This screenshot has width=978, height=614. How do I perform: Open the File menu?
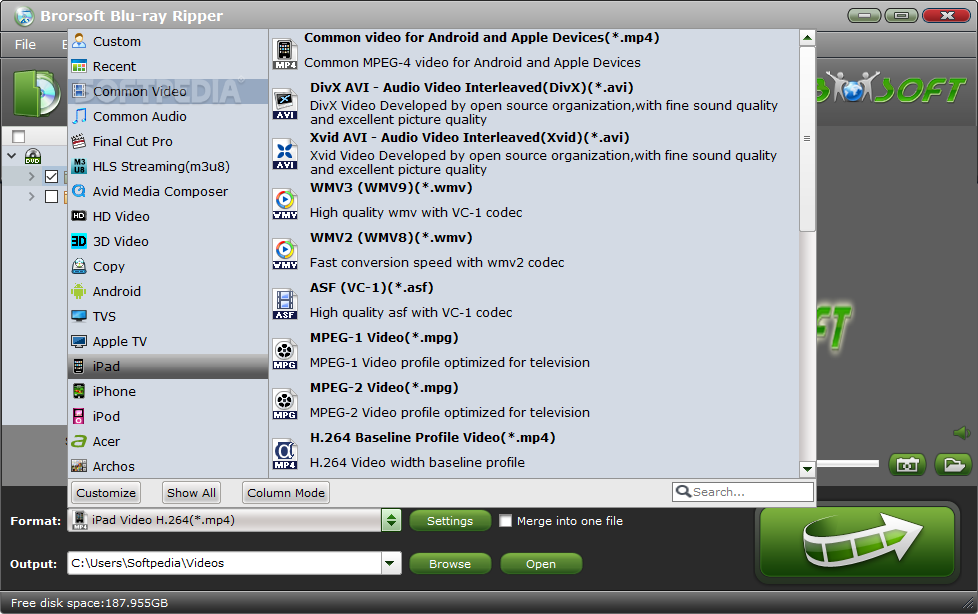tap(26, 44)
